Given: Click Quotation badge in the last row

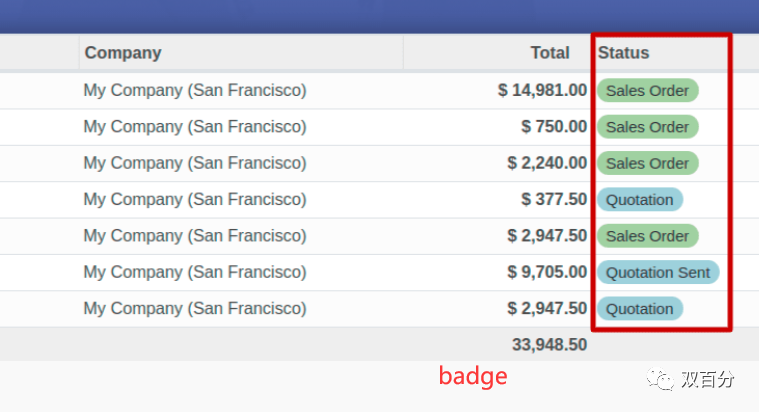Looking at the screenshot, I should click(639, 308).
